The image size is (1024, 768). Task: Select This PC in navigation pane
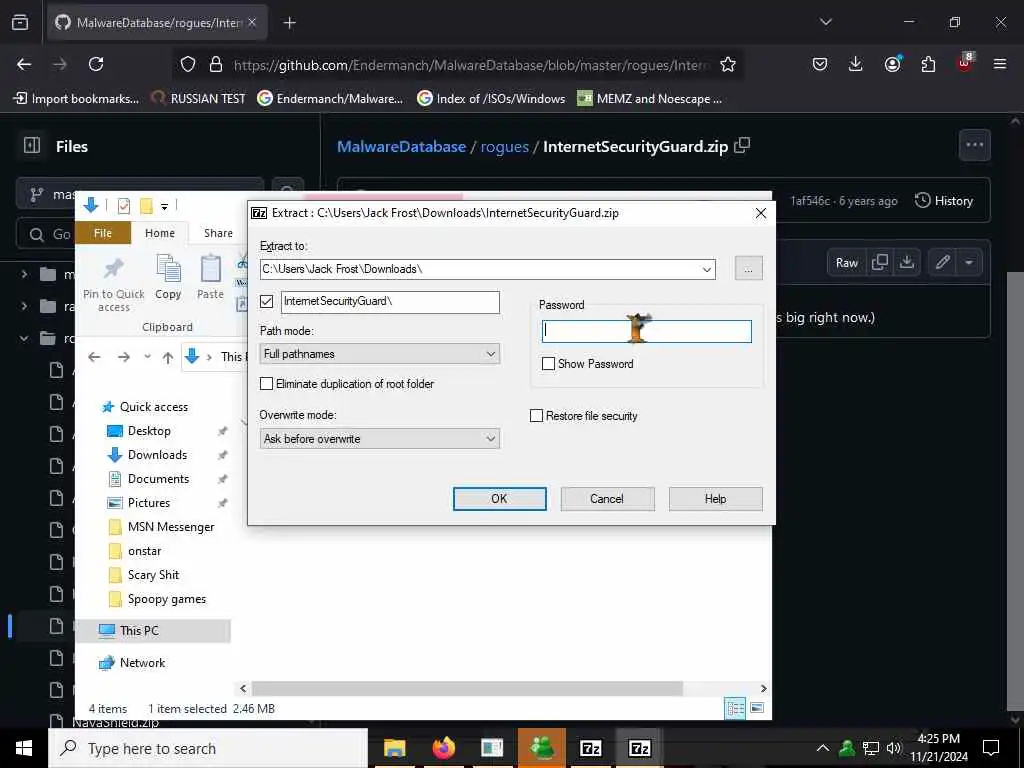138,631
